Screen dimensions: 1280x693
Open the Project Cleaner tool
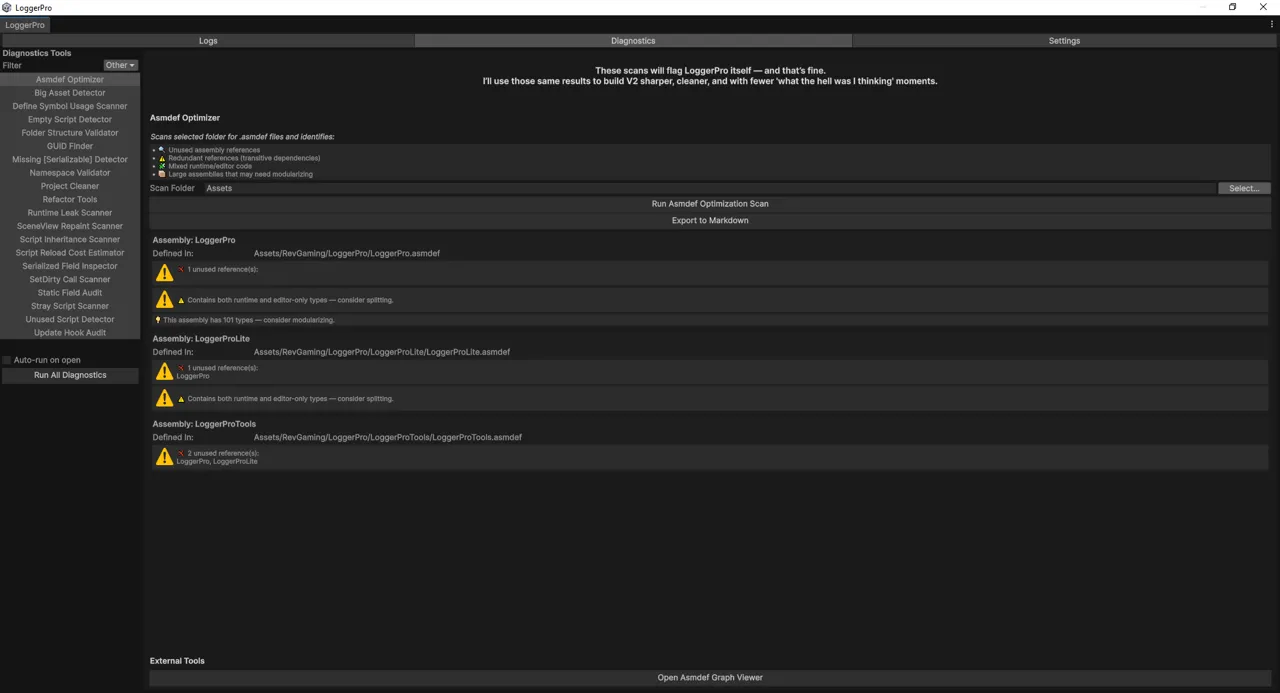point(70,186)
